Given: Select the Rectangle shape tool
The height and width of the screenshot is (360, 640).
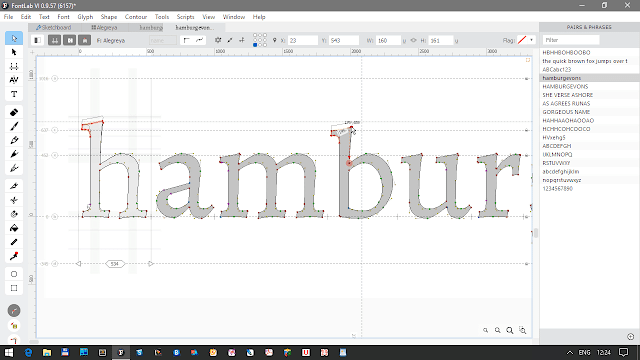Looking at the screenshot, I should click(14, 288).
